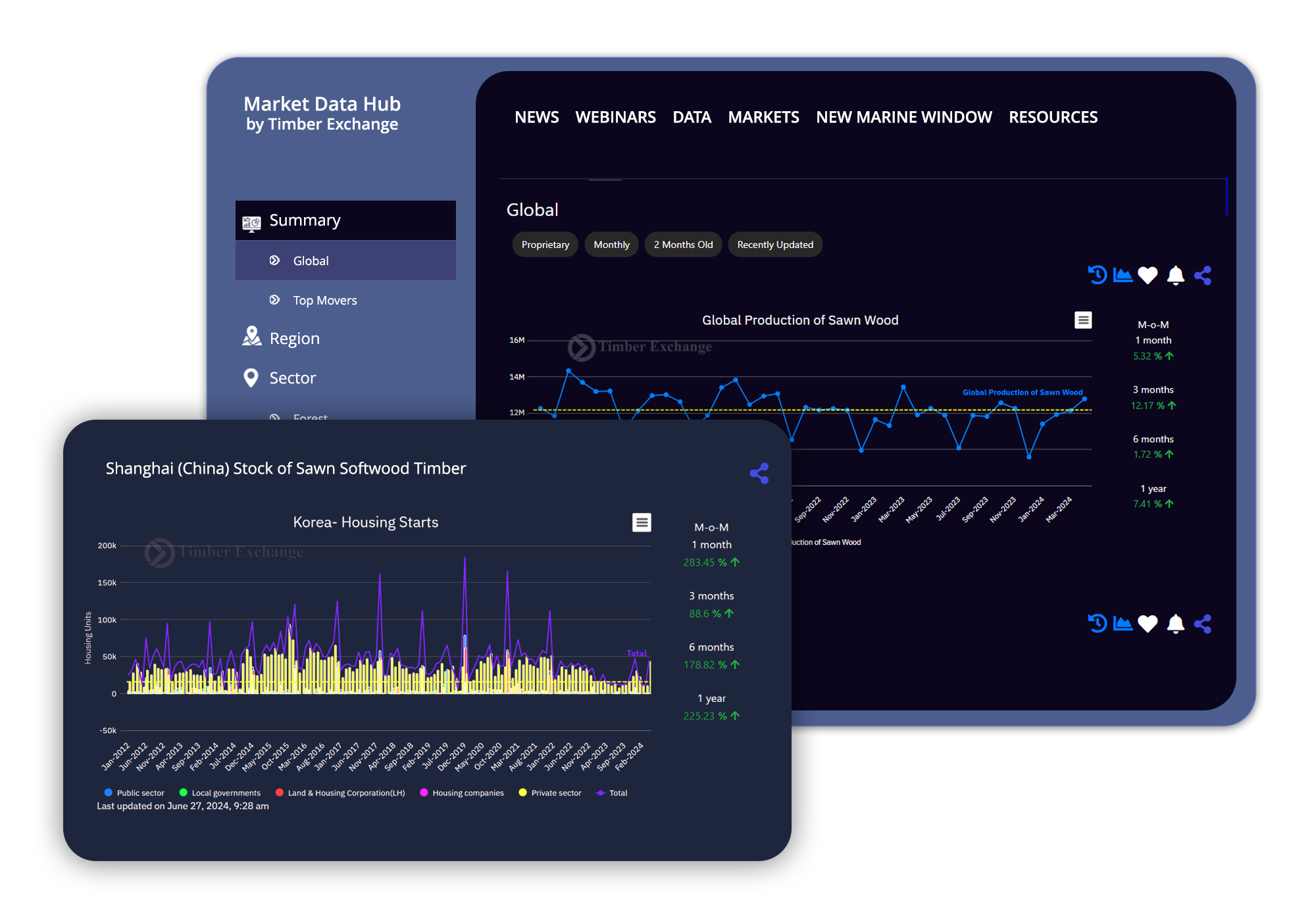Click the Summary dashboard icon

tap(251, 224)
